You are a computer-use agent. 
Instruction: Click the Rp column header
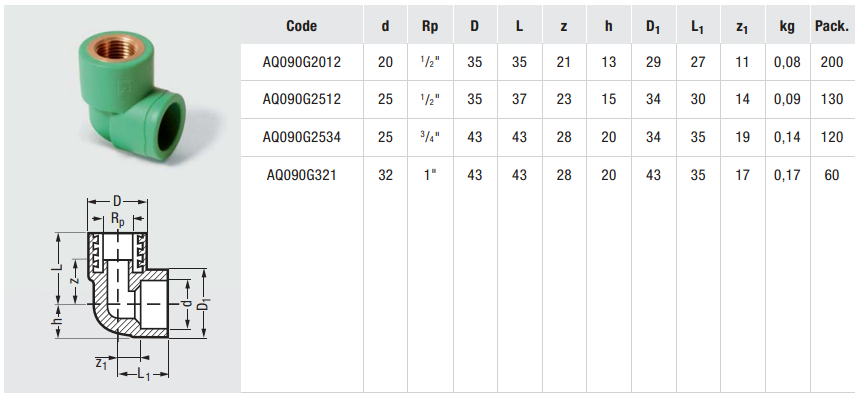click(x=431, y=26)
